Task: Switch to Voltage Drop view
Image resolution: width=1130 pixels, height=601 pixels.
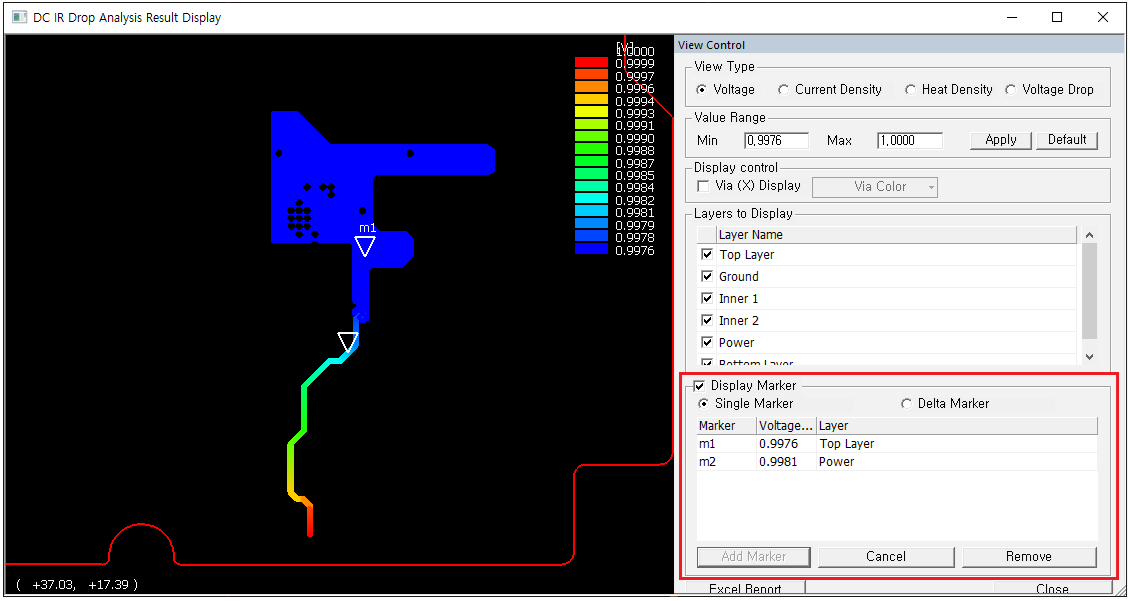Action: point(1011,90)
